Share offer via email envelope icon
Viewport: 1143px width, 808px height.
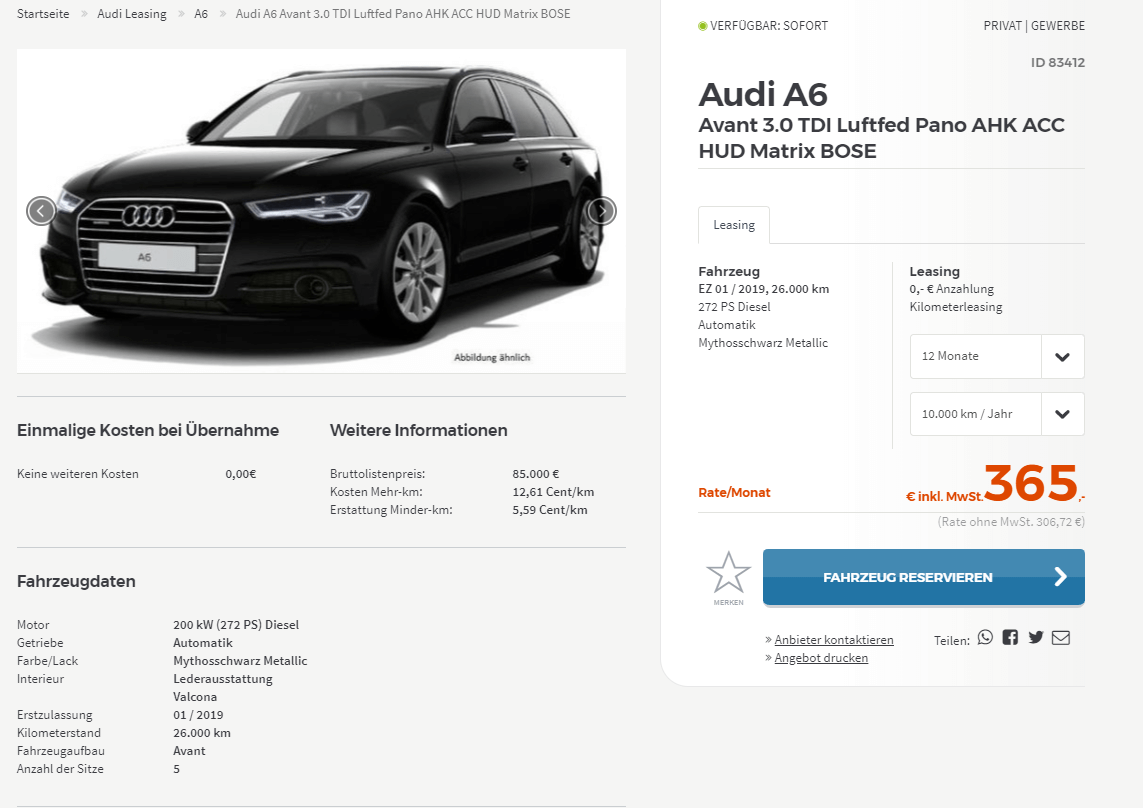tap(1061, 638)
